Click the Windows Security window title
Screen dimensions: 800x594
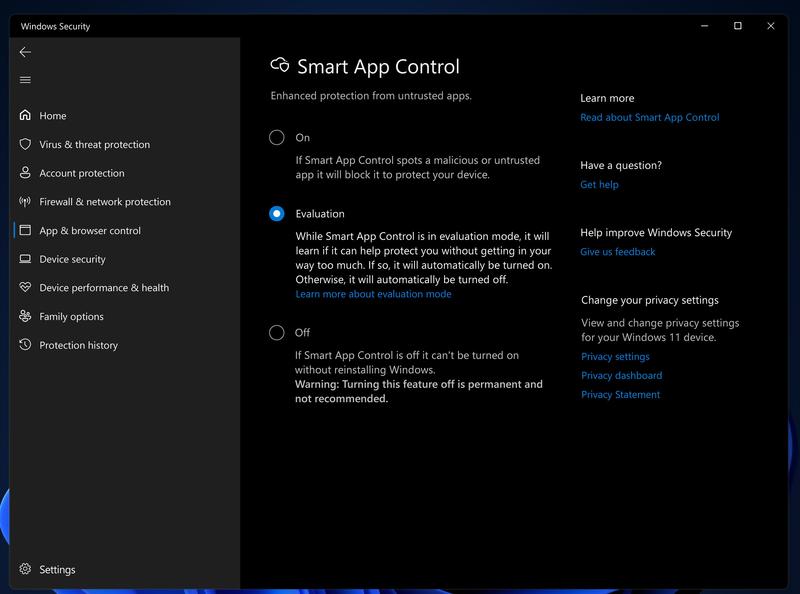click(x=55, y=27)
